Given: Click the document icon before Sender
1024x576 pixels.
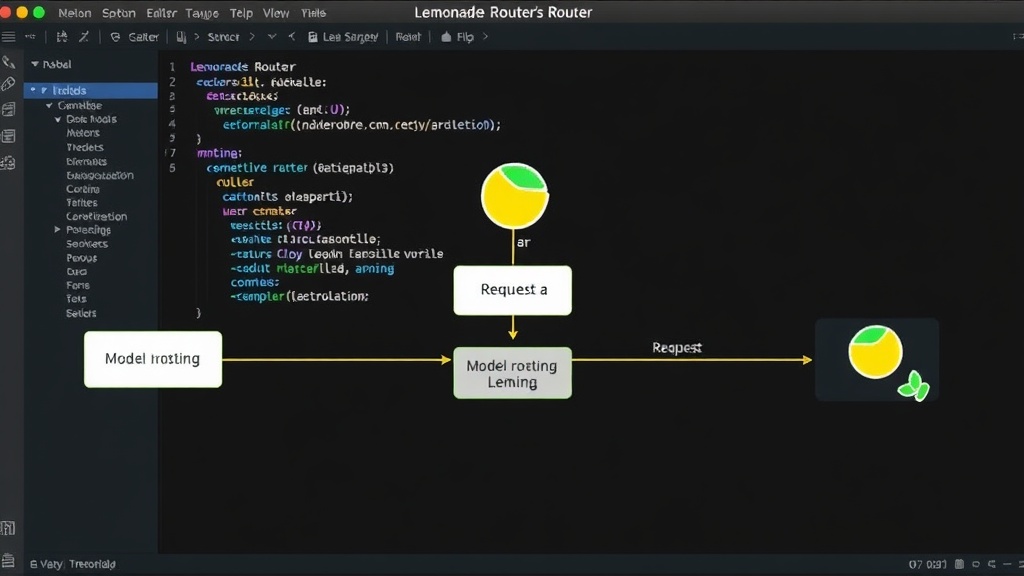Looking at the screenshot, I should [181, 37].
